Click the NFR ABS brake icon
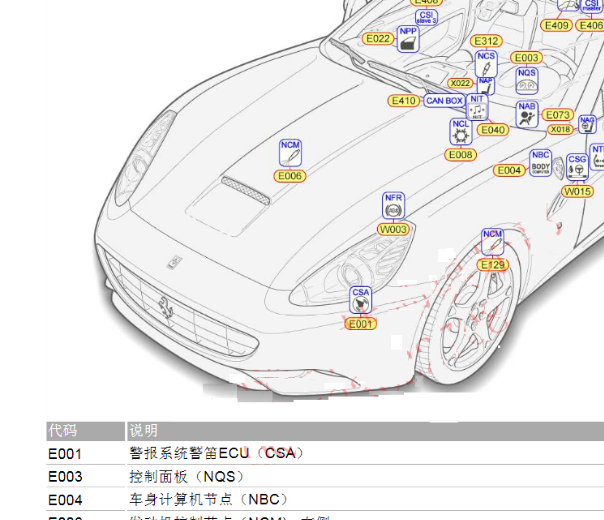The image size is (604, 520). click(x=393, y=205)
